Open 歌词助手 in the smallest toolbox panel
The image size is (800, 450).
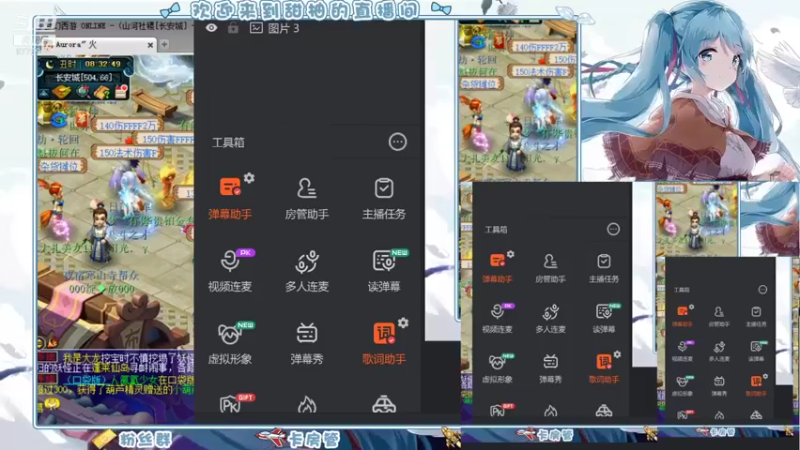pos(756,385)
